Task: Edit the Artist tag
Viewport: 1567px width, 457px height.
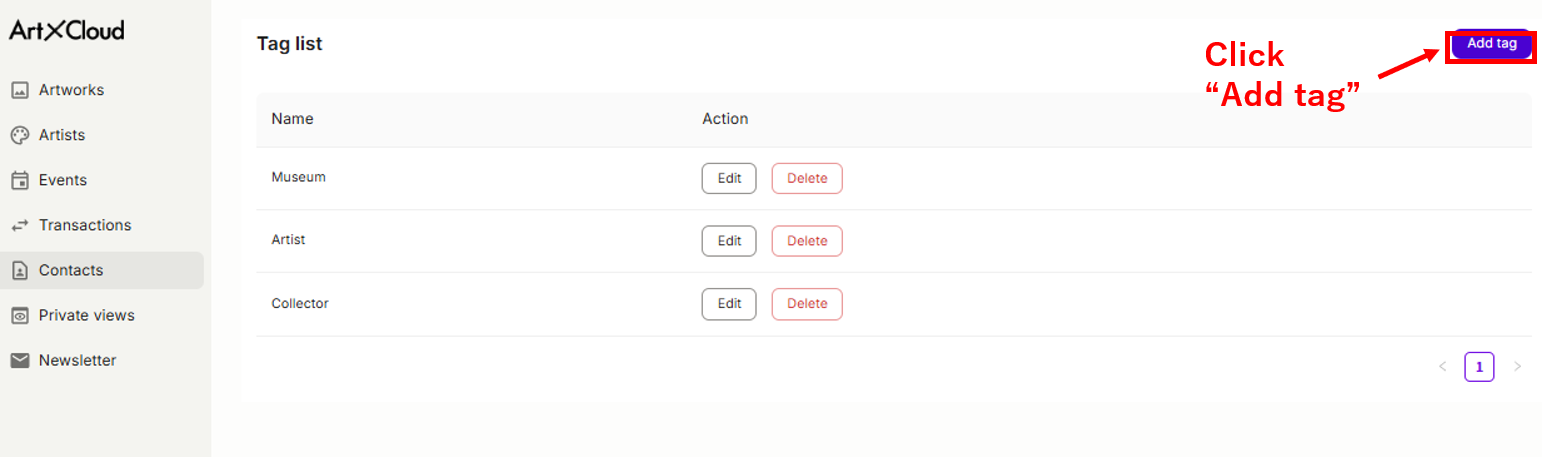Action: point(729,241)
